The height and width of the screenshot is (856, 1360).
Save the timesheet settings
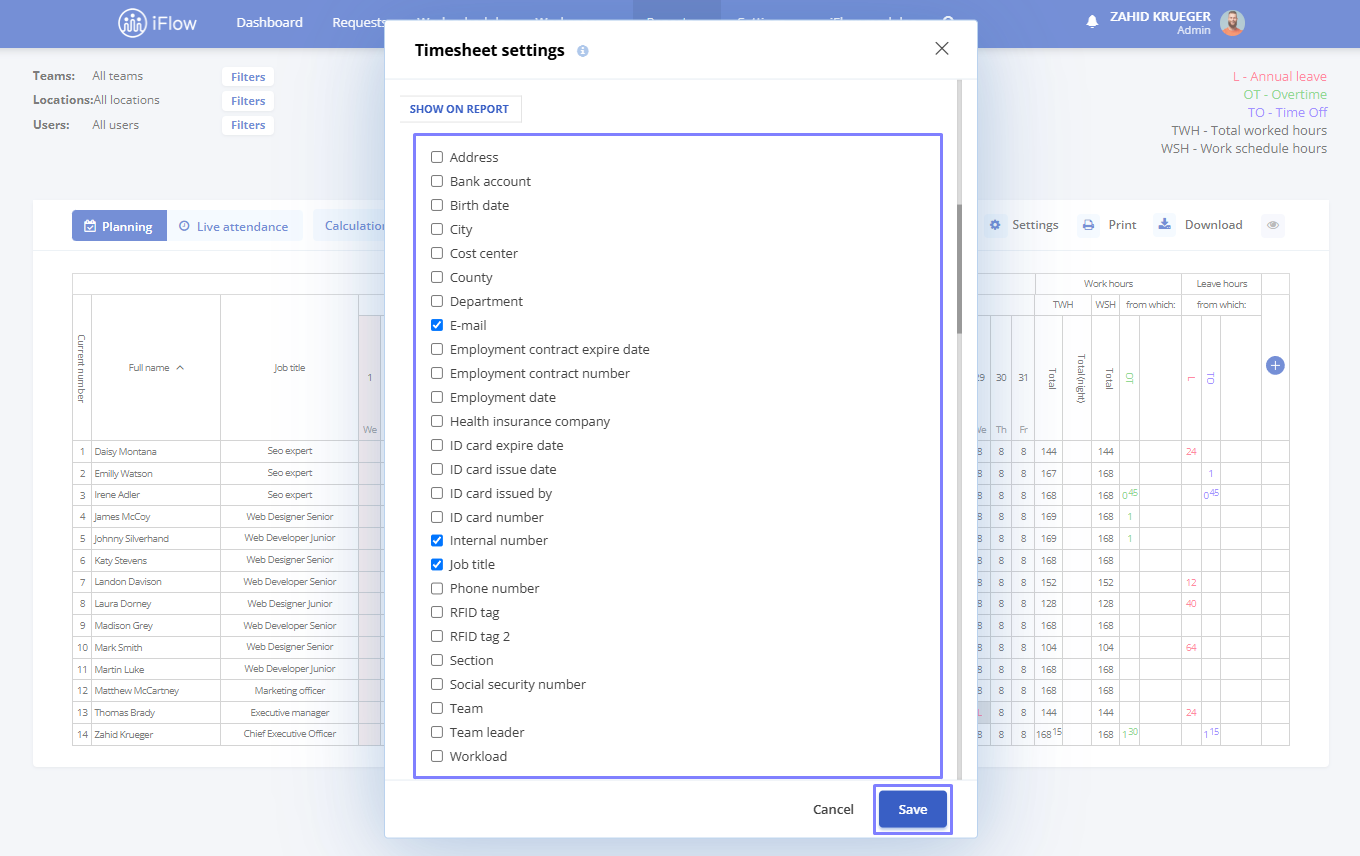[913, 809]
